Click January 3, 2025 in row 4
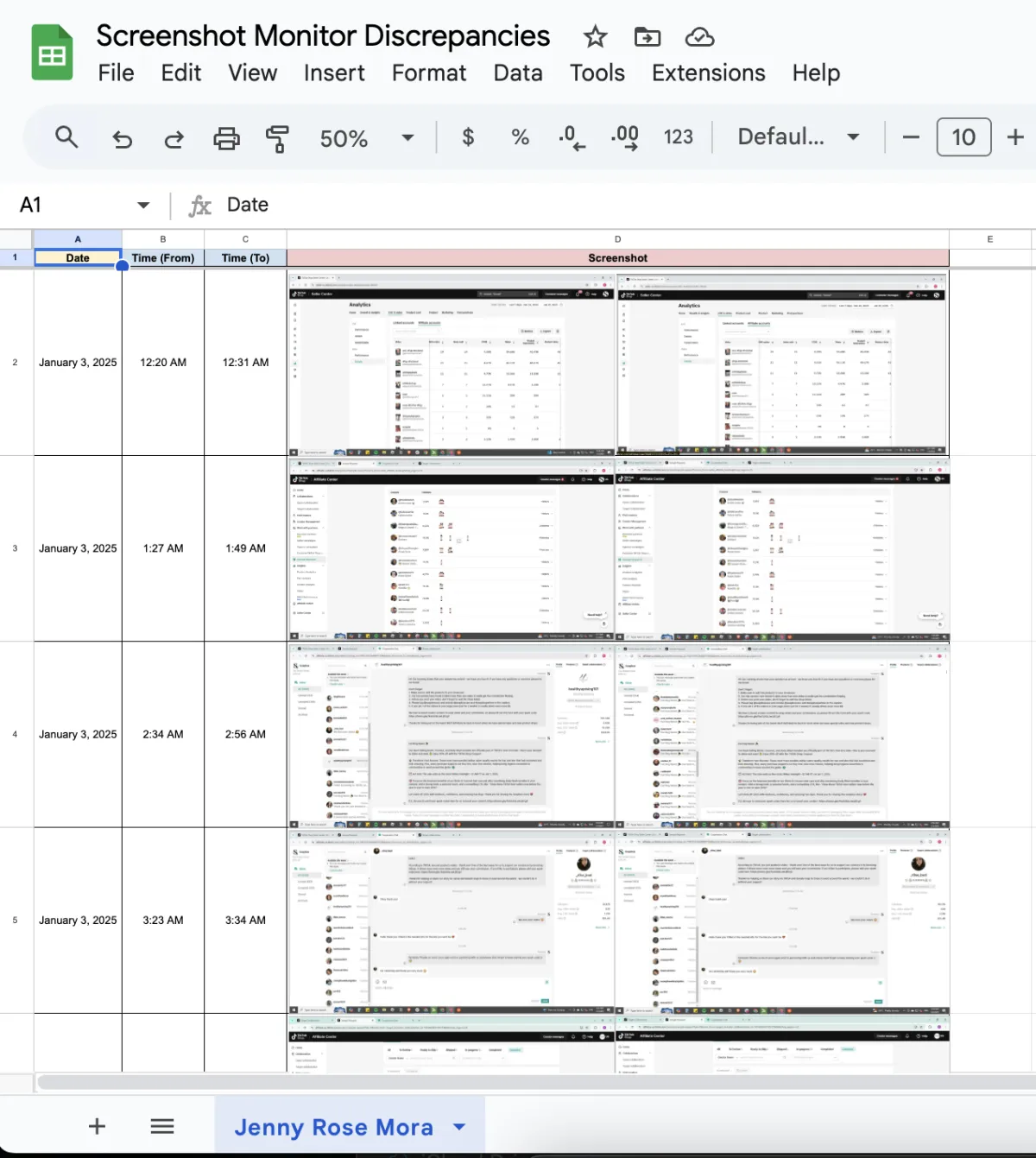Viewport: 1036px width, 1158px height. point(78,735)
